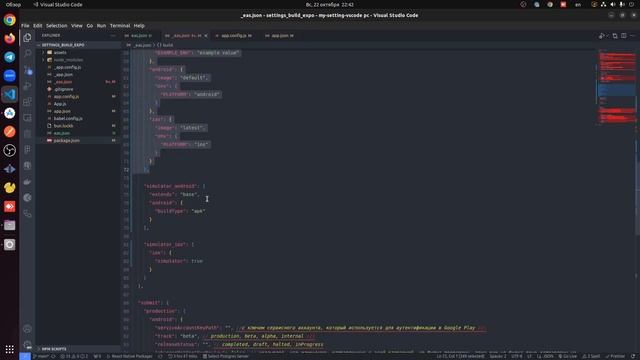This screenshot has height=360, width=640.
Task: Click errors and warnings count in the status bar
Action: (74, 356)
